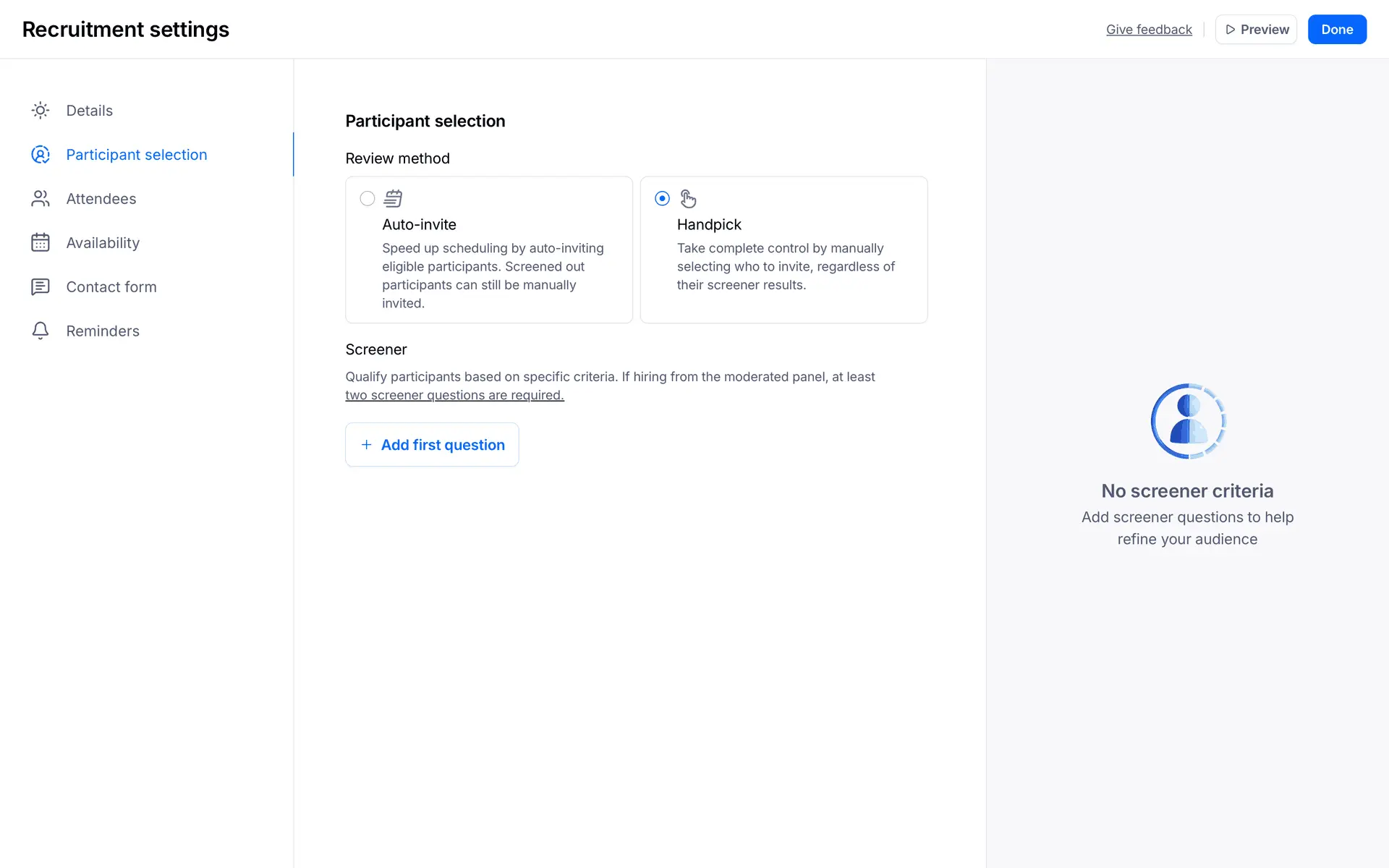This screenshot has width=1389, height=868.
Task: Click the Participant selection user icon
Action: (41, 155)
